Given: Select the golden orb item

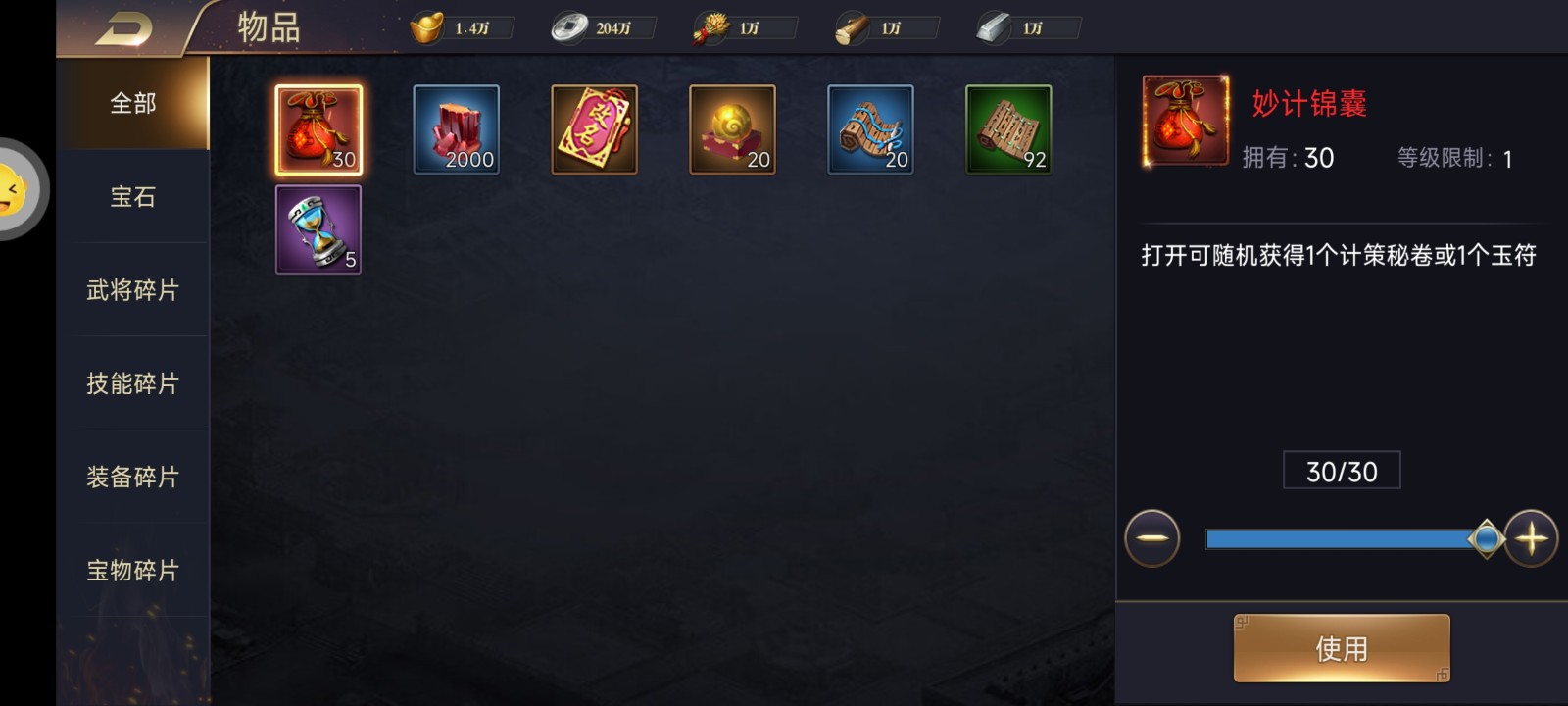Looking at the screenshot, I should coord(732,129).
